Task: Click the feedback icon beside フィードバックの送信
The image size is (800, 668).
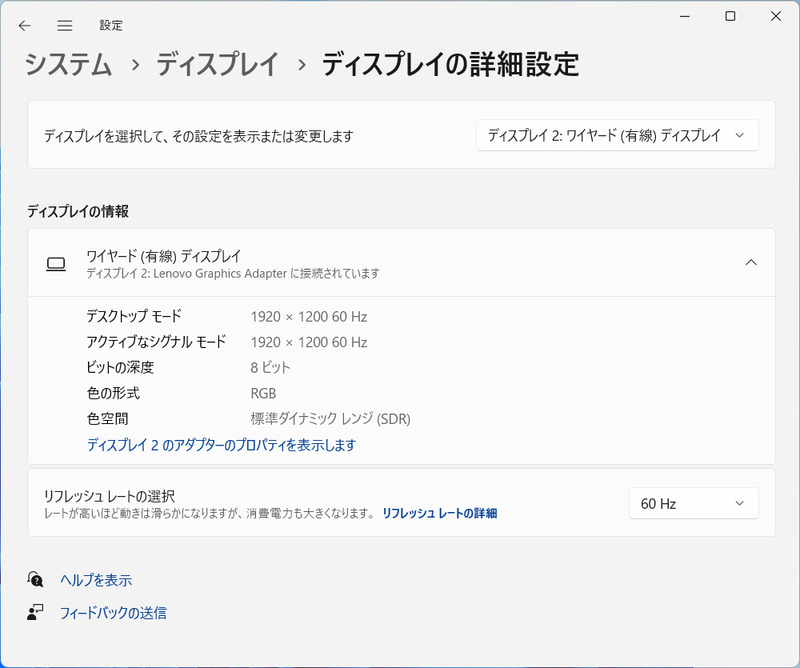Action: pyautogui.click(x=36, y=613)
